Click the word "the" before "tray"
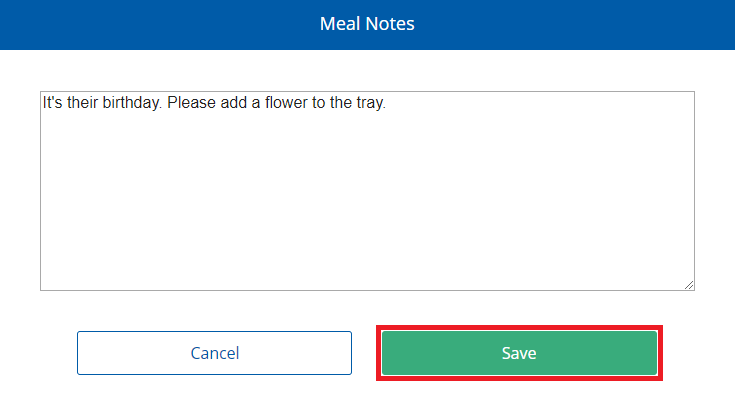This screenshot has height=414, width=735. 339,103
